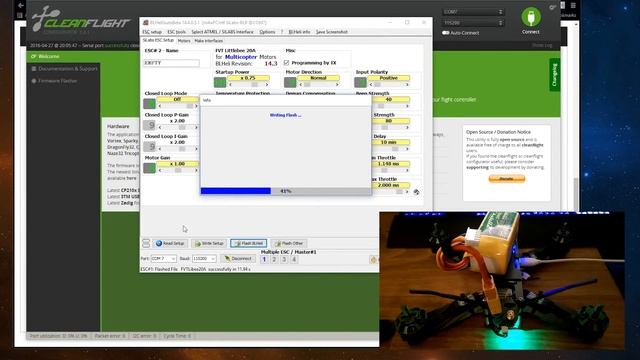Click the Disconnect button in BLHeliSuite
This screenshot has height=360, width=640.
pos(238,259)
